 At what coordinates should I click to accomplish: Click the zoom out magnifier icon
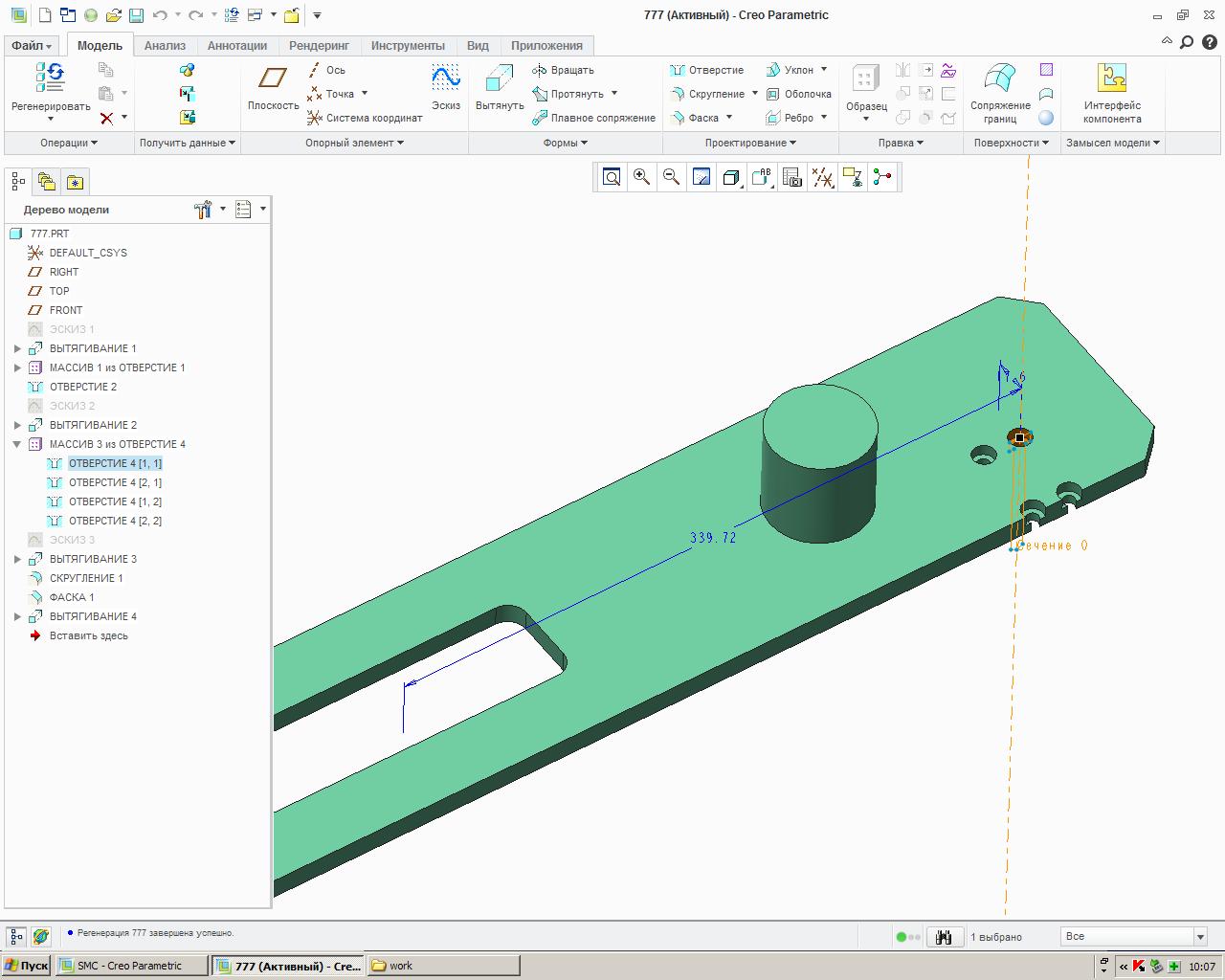pyautogui.click(x=671, y=177)
